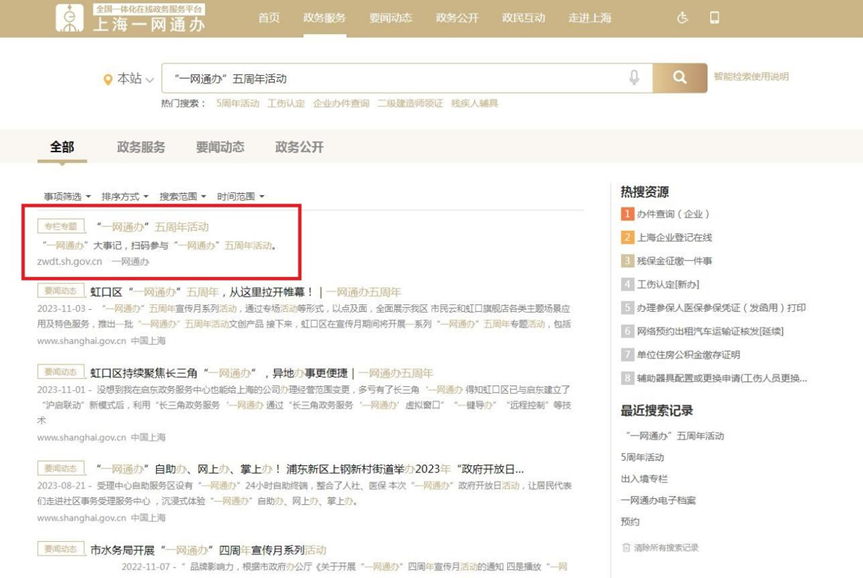Click hot resource 网络预约出租汽车运输证核发[延续]
Viewport: 863px width, 578px height.
tap(711, 331)
